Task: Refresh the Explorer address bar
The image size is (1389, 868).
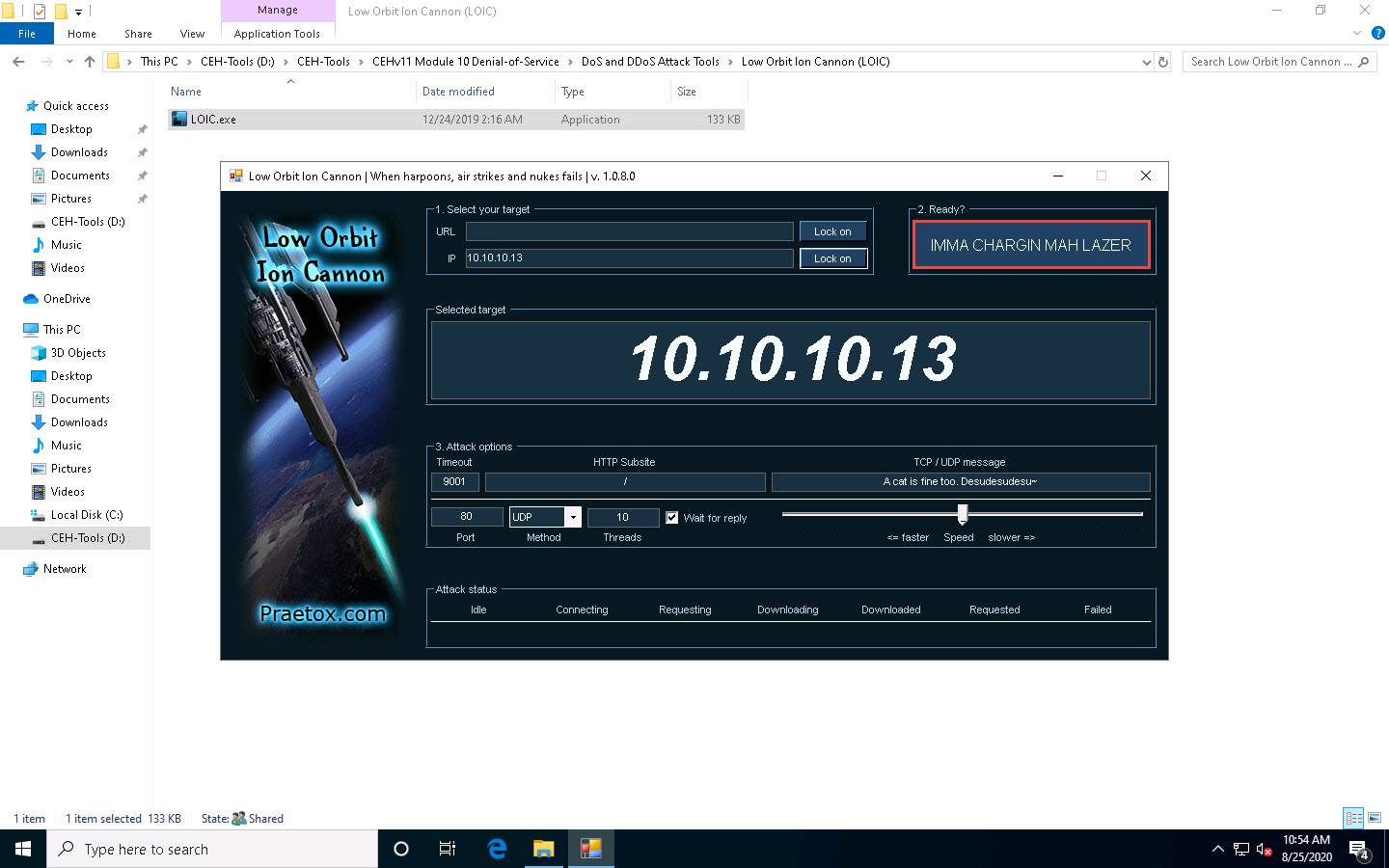Action: pyautogui.click(x=1163, y=62)
